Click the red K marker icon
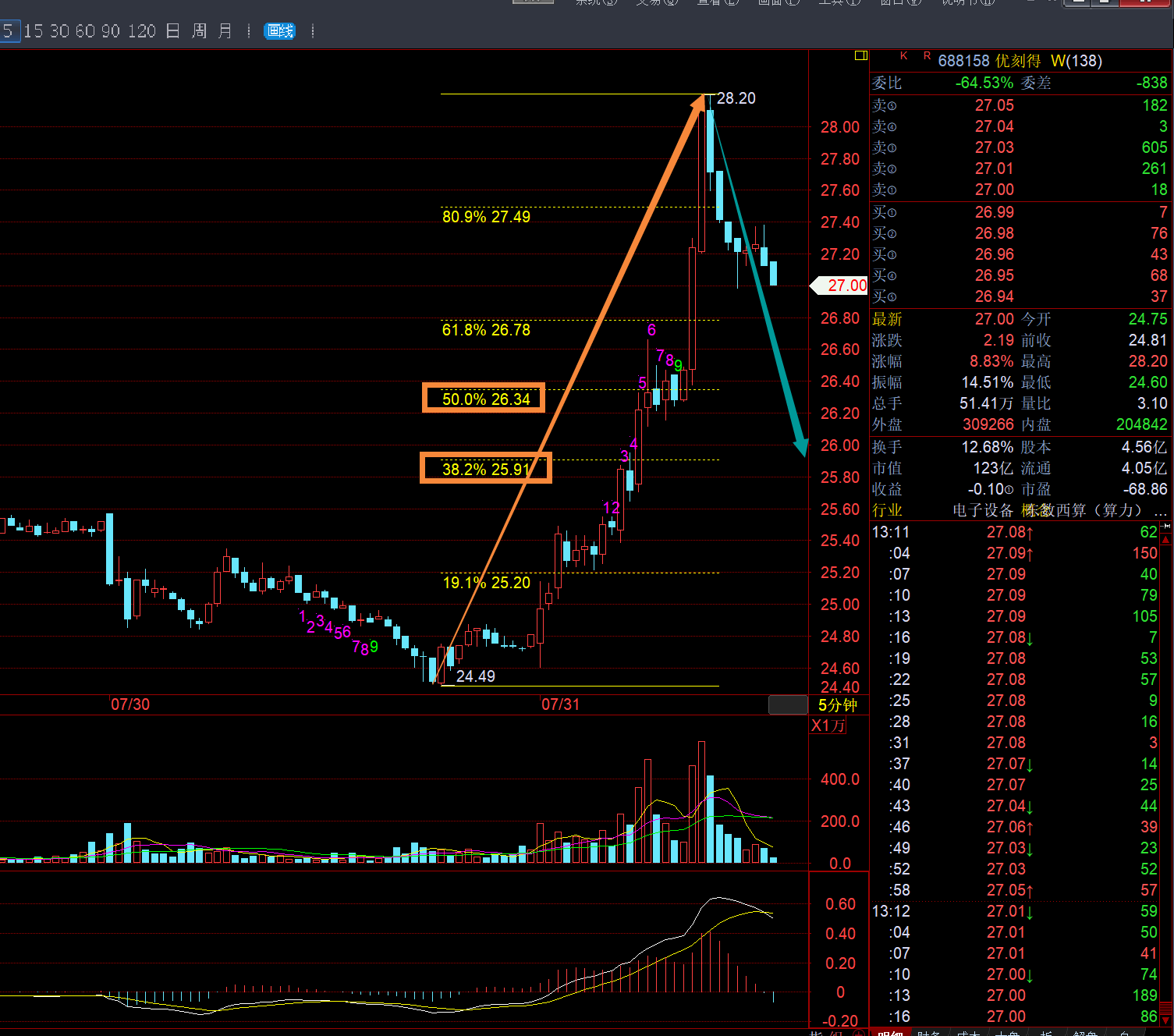This screenshot has width=1174, height=1036. [x=904, y=56]
